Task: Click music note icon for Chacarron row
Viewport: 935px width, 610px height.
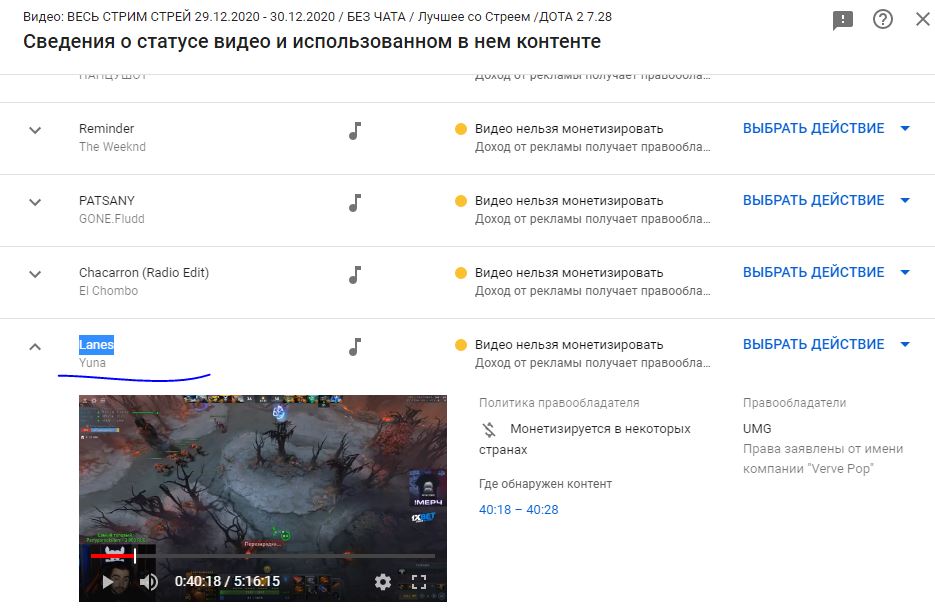Action: (x=355, y=275)
